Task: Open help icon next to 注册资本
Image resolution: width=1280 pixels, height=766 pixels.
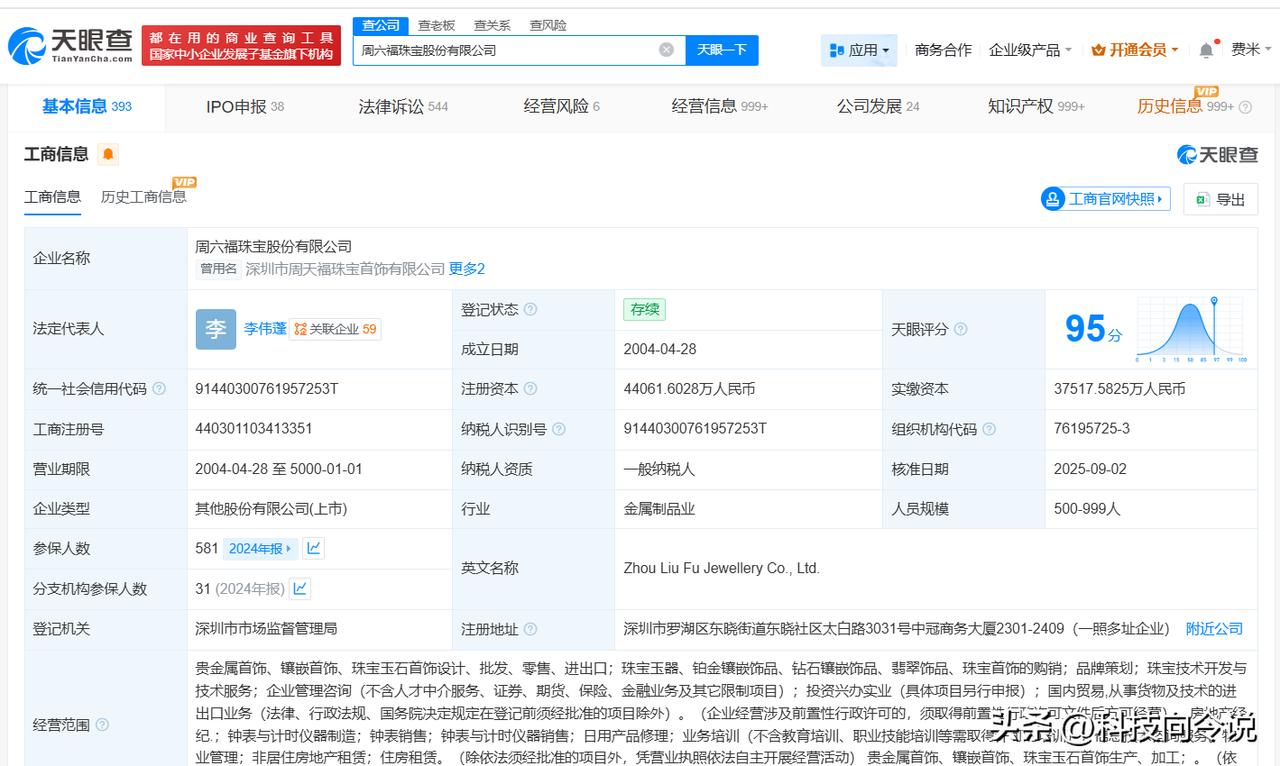Action: 530,389
